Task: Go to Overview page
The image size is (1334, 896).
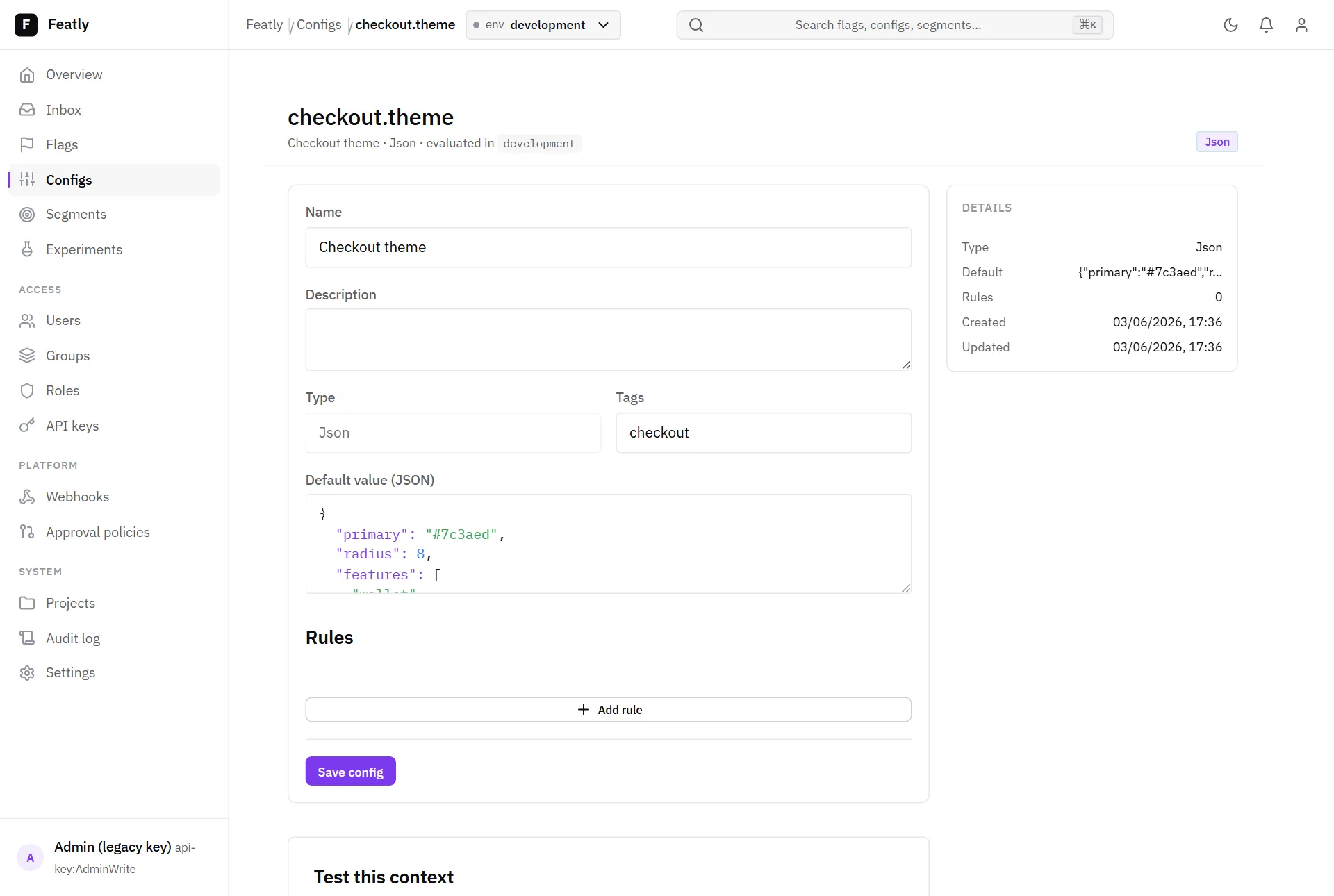Action: (114, 75)
